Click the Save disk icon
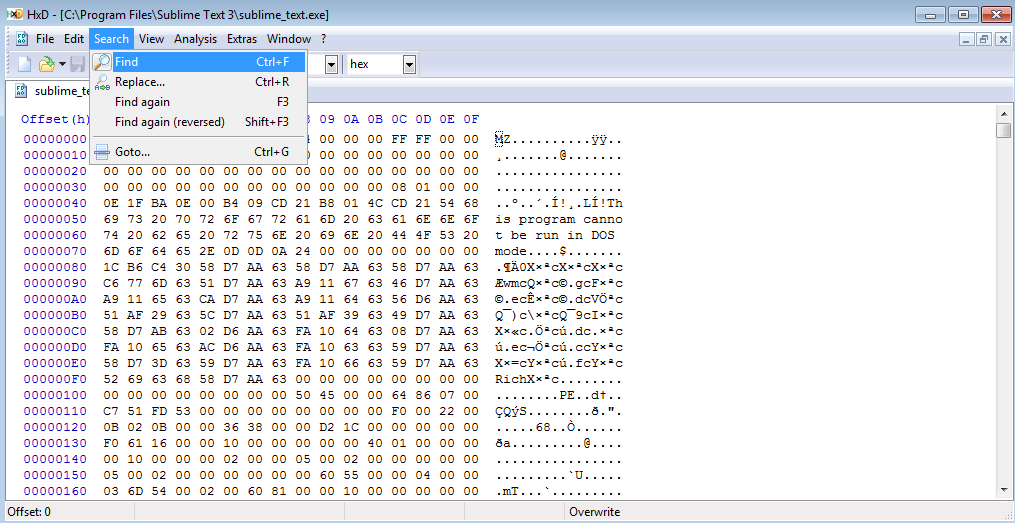The width and height of the screenshot is (1015, 523). point(78,64)
